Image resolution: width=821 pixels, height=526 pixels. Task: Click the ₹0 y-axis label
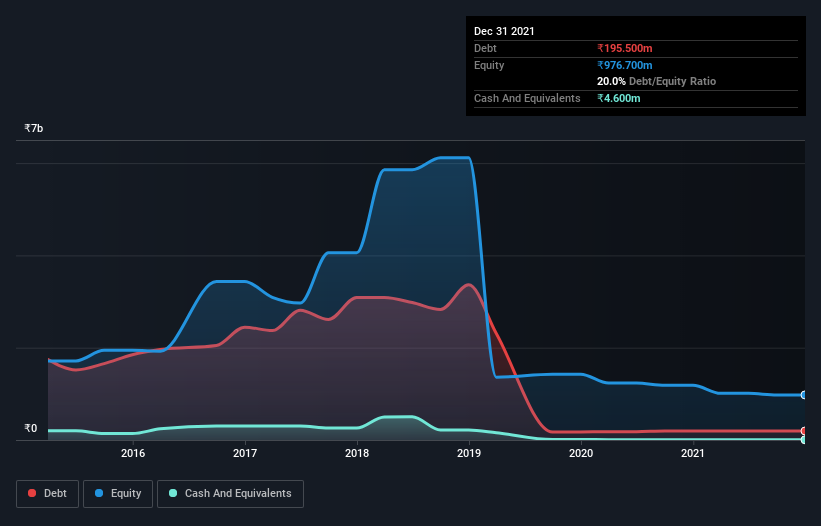[x=31, y=428]
